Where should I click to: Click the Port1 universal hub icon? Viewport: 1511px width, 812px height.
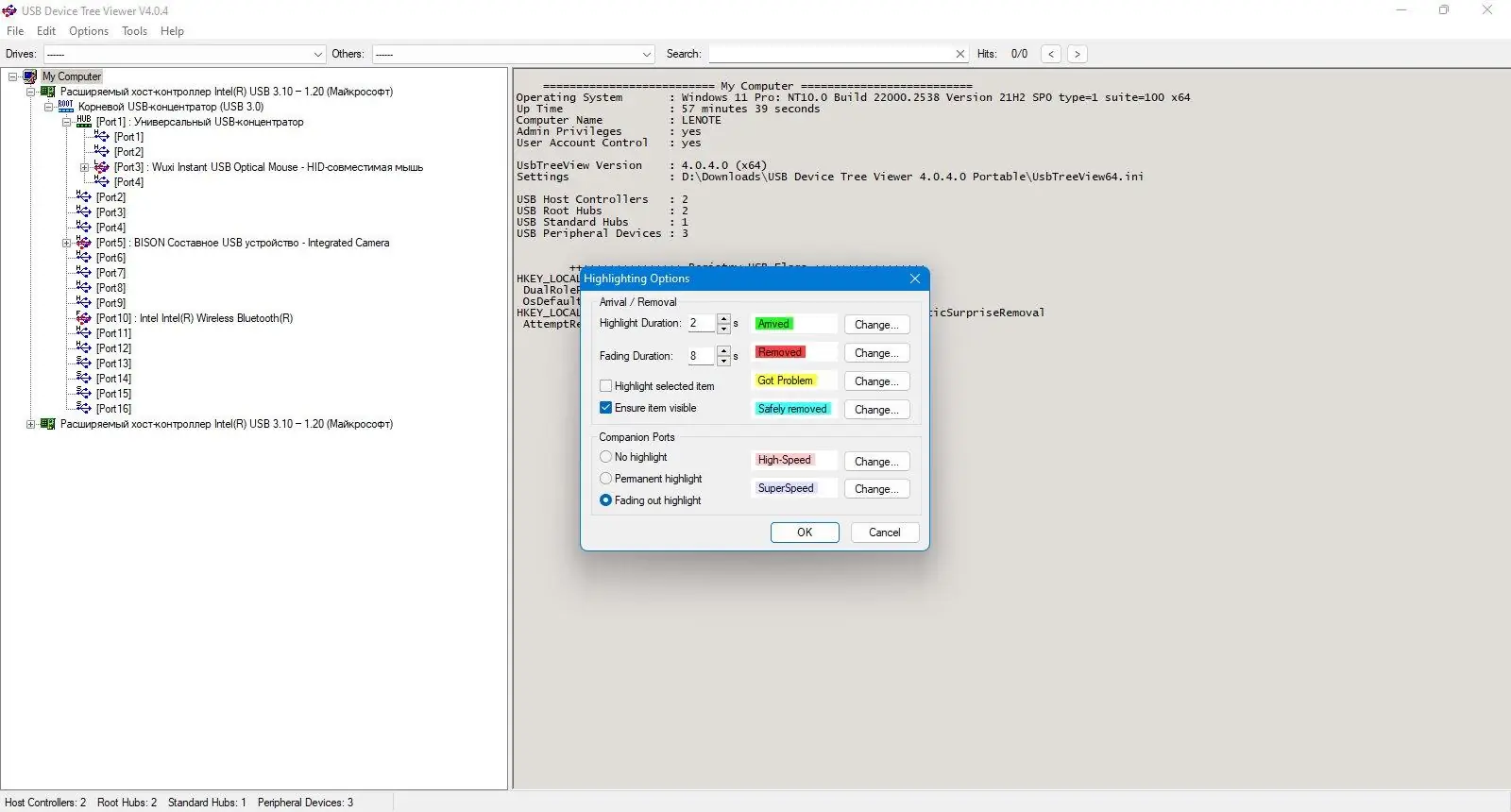(x=84, y=122)
